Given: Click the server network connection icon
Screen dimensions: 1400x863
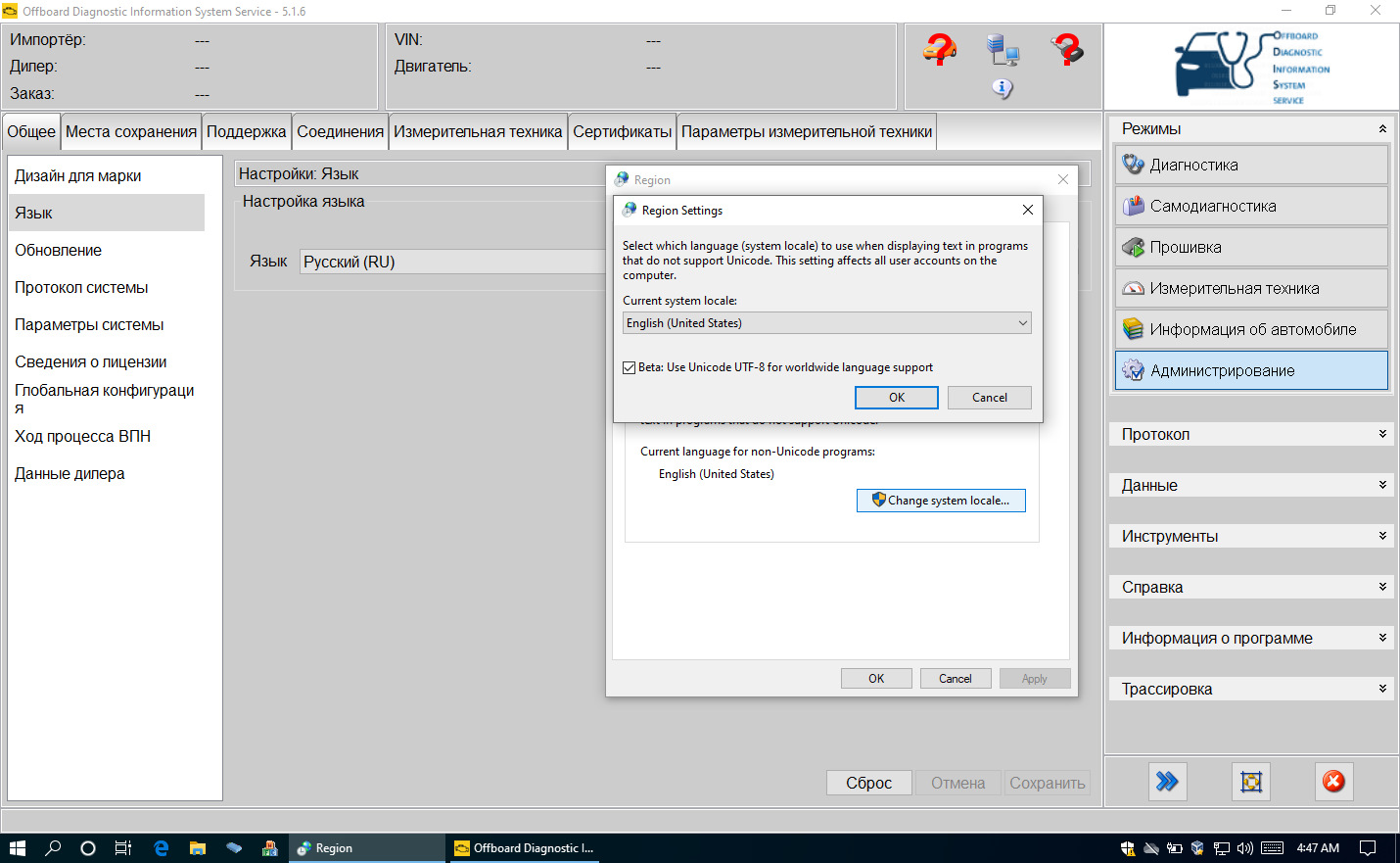Looking at the screenshot, I should (1003, 49).
